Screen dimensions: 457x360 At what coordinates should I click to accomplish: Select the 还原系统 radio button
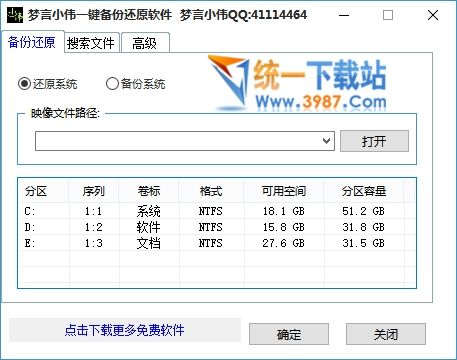point(24,84)
